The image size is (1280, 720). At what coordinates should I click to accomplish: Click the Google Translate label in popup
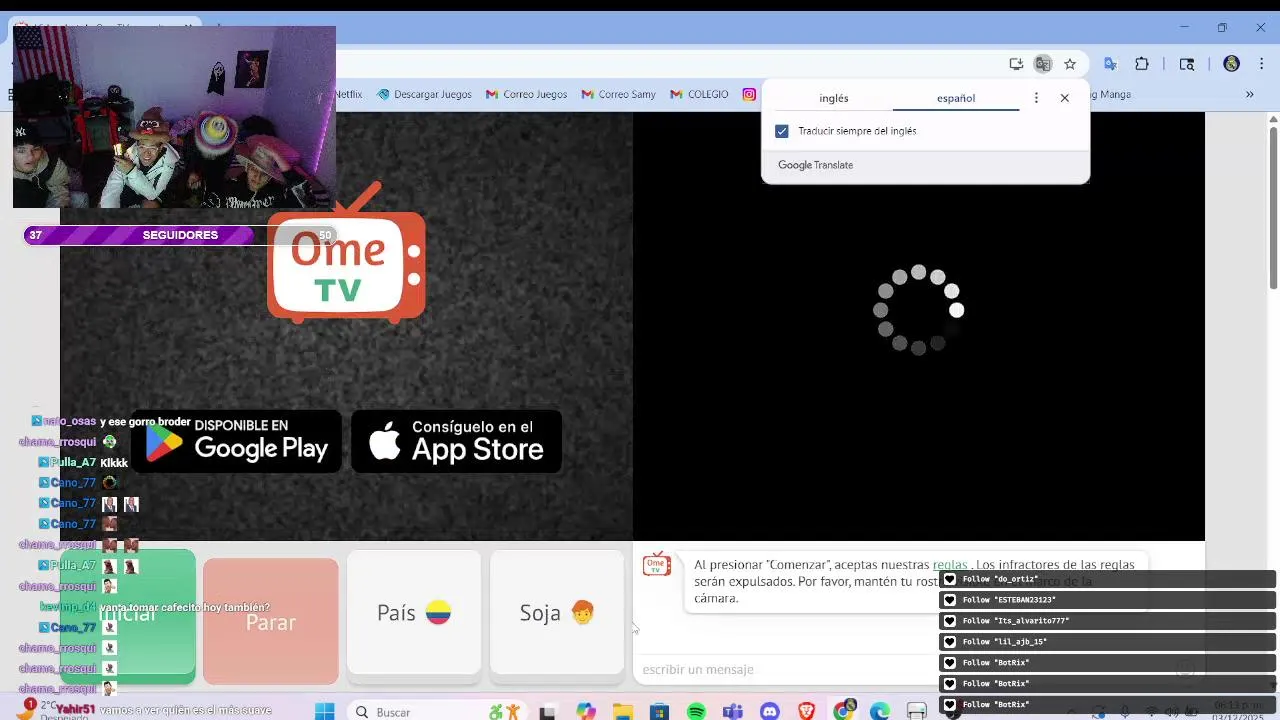pos(815,165)
